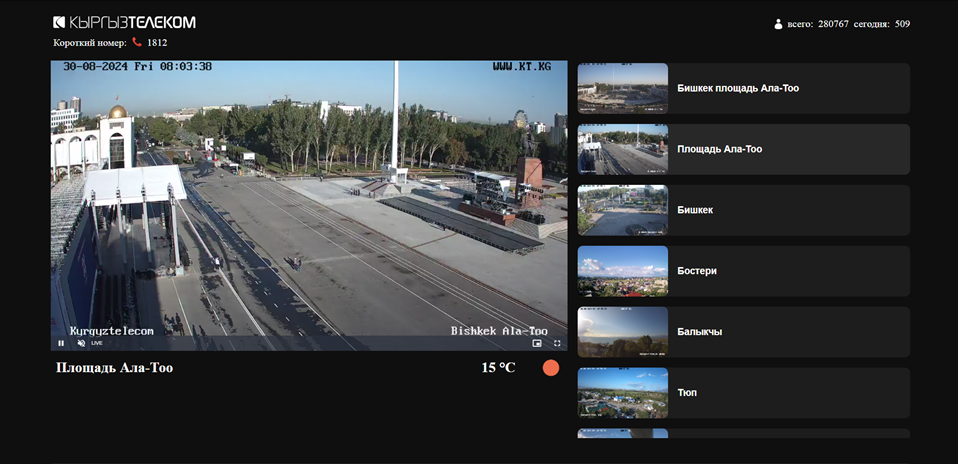This screenshot has height=464, width=958.
Task: Click the short number 1812
Action: (157, 43)
